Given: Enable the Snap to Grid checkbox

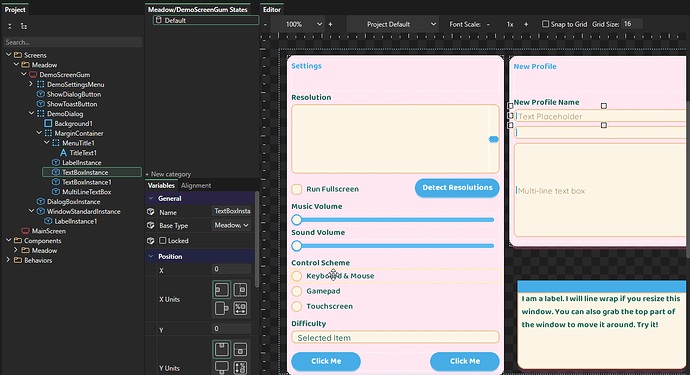Looking at the screenshot, I should tap(545, 24).
